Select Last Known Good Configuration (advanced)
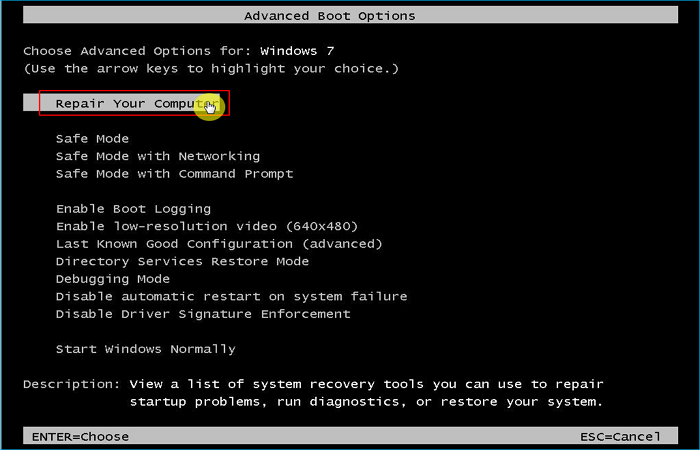 coord(219,244)
